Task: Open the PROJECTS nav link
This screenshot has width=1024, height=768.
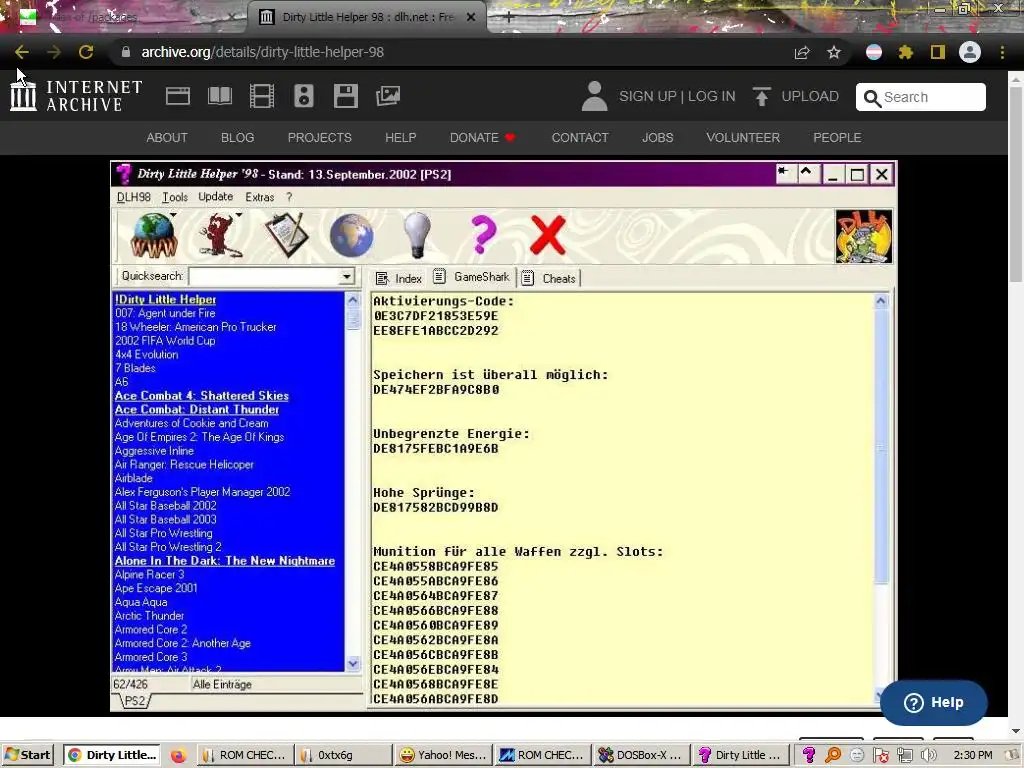Action: pos(319,138)
